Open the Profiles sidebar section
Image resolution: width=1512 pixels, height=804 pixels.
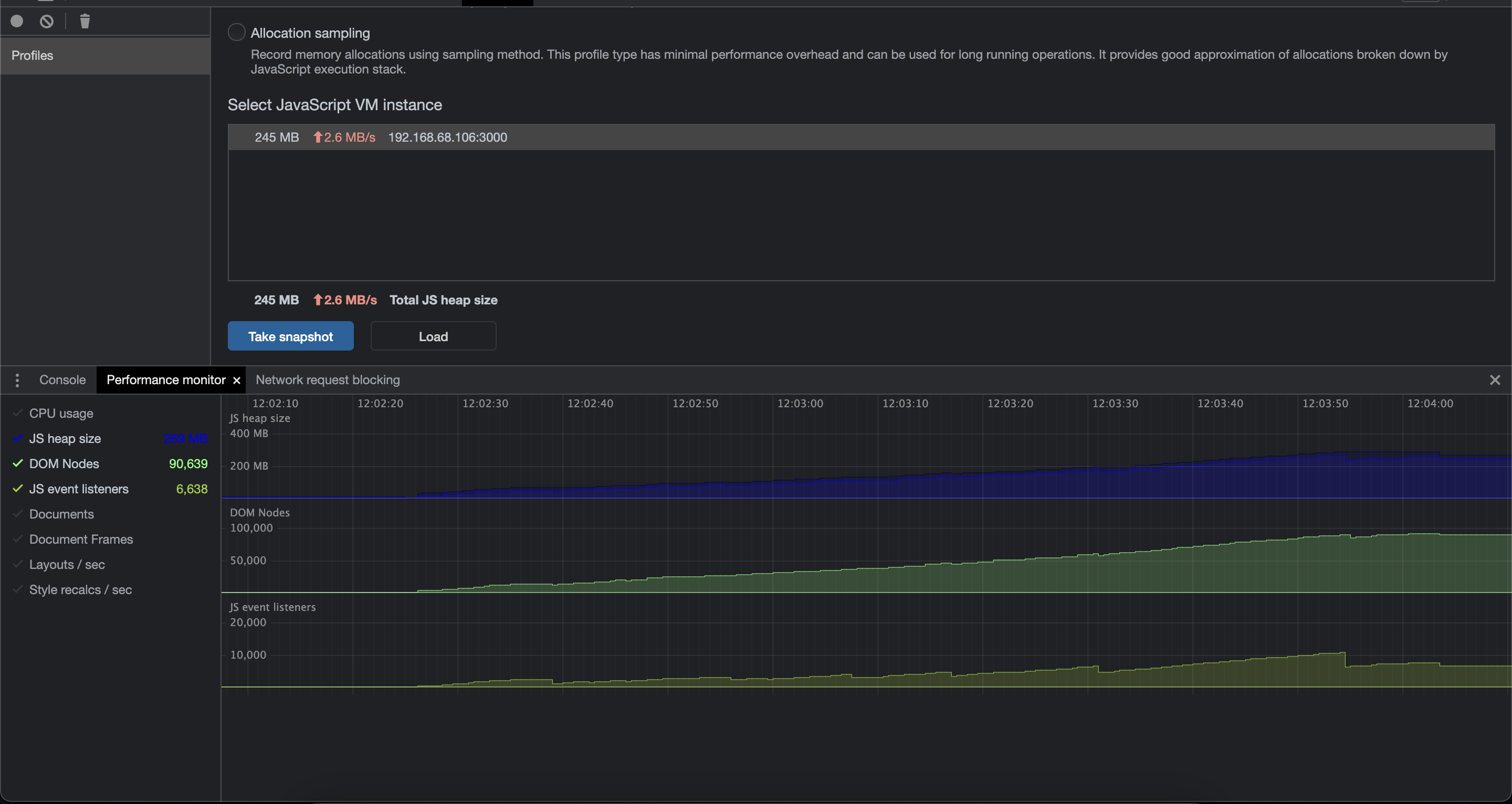(32, 55)
